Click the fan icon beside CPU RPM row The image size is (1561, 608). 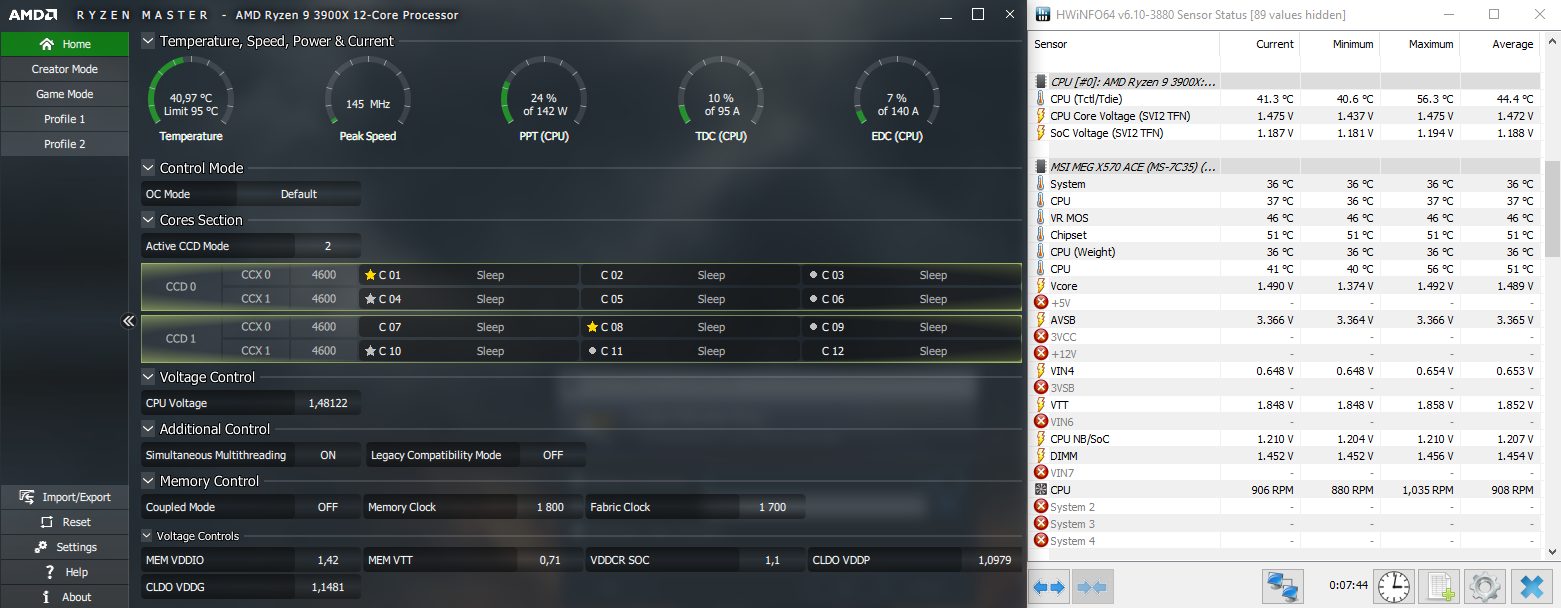[x=1041, y=490]
